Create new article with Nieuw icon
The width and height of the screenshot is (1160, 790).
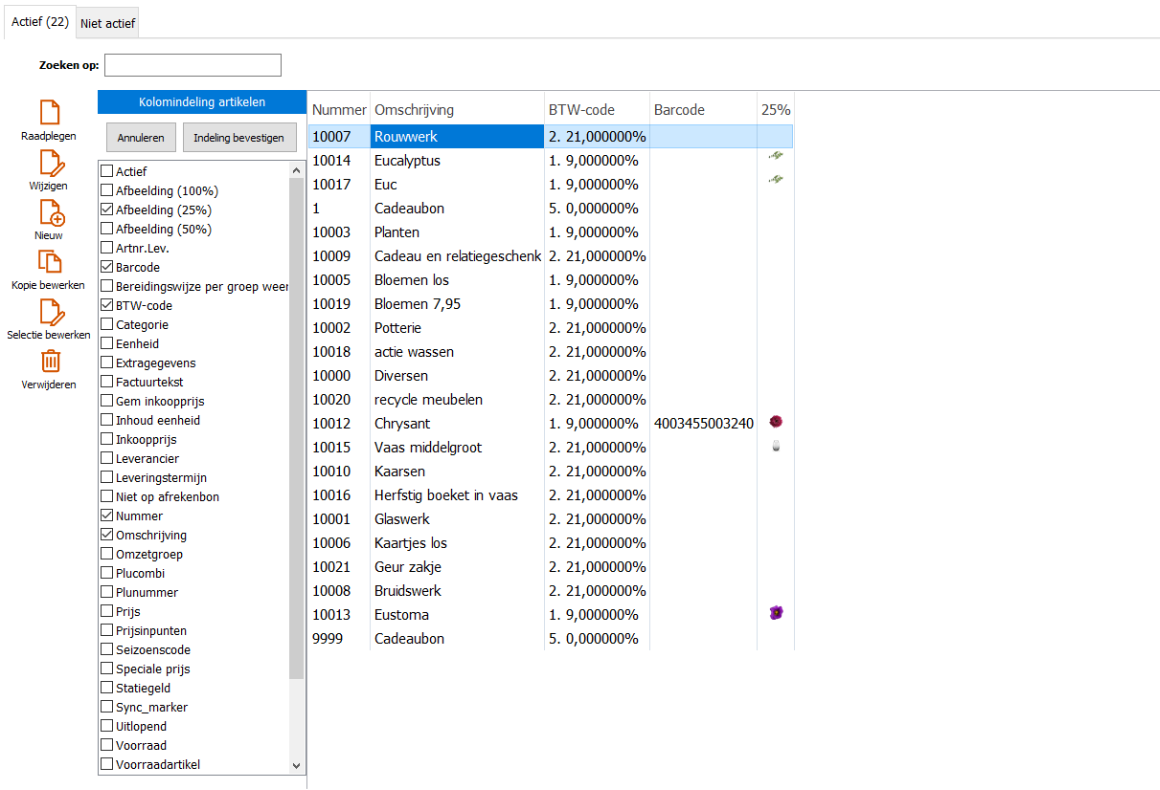coord(49,212)
